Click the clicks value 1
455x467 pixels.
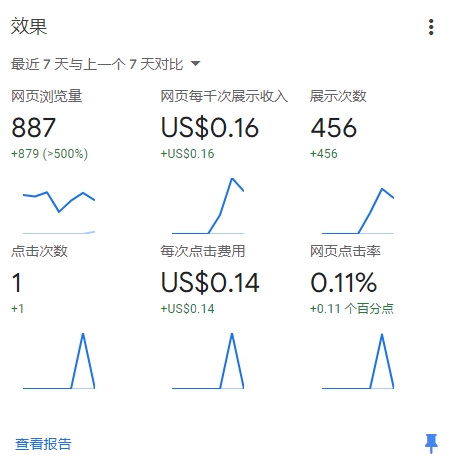(x=17, y=283)
